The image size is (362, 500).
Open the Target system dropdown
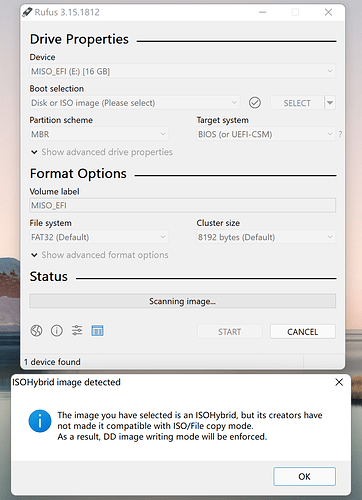pyautogui.click(x=266, y=134)
